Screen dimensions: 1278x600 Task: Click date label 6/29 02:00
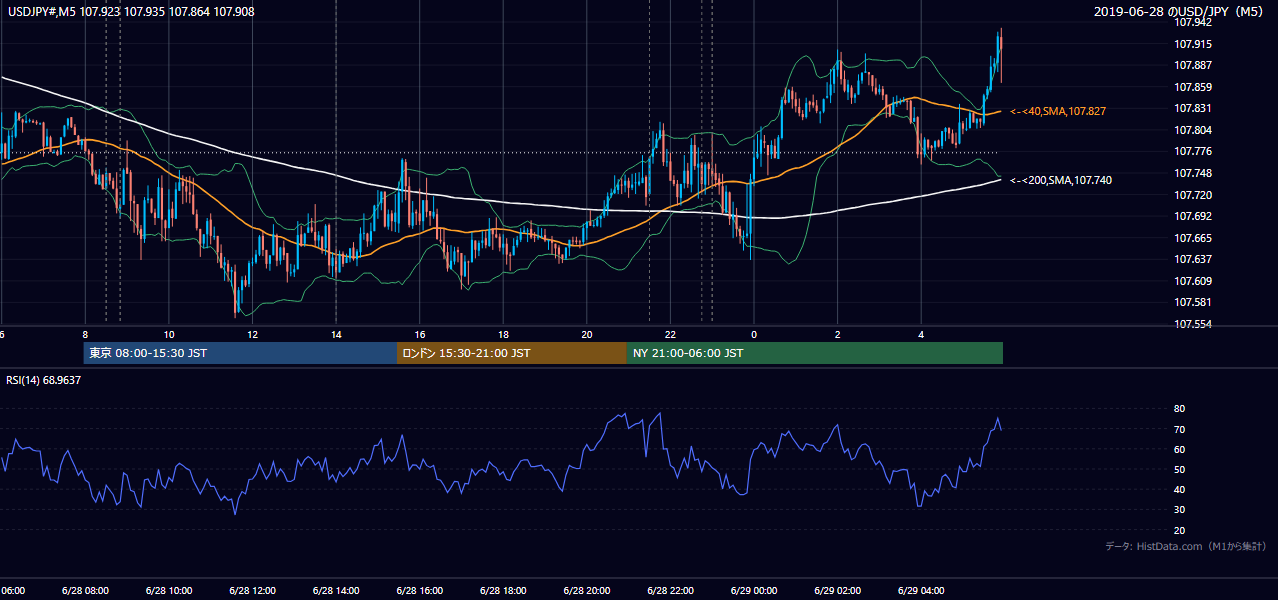pos(837,590)
